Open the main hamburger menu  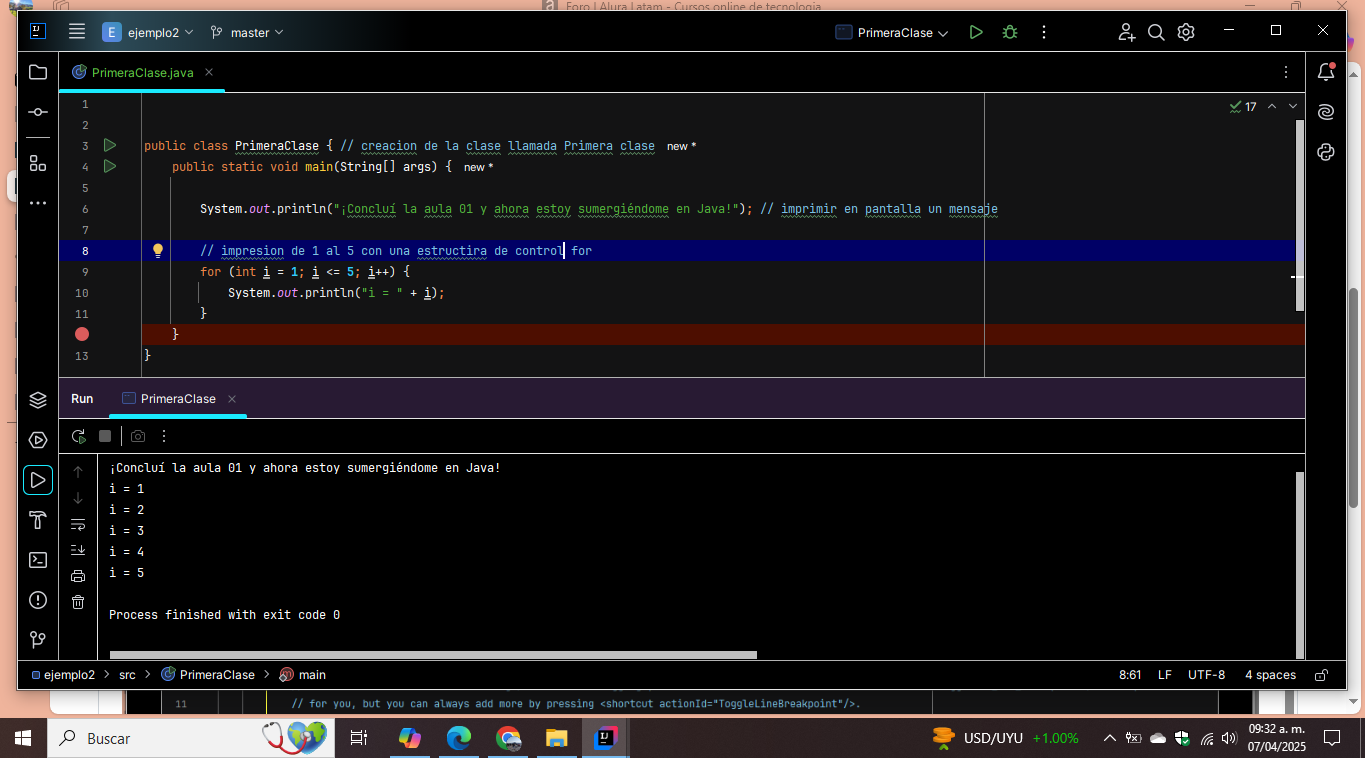click(77, 32)
